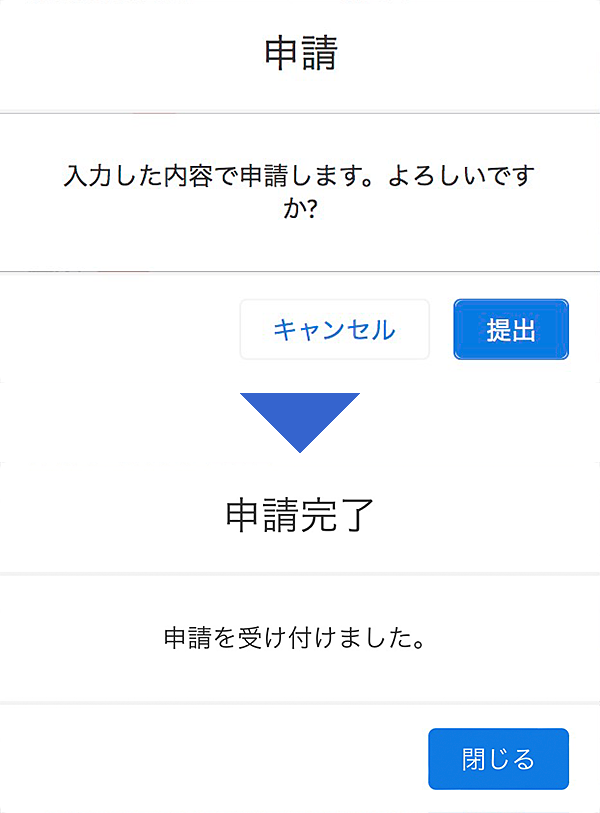This screenshot has height=813, width=600.
Task: Select the よろしいですか? question text
Action: point(299,207)
